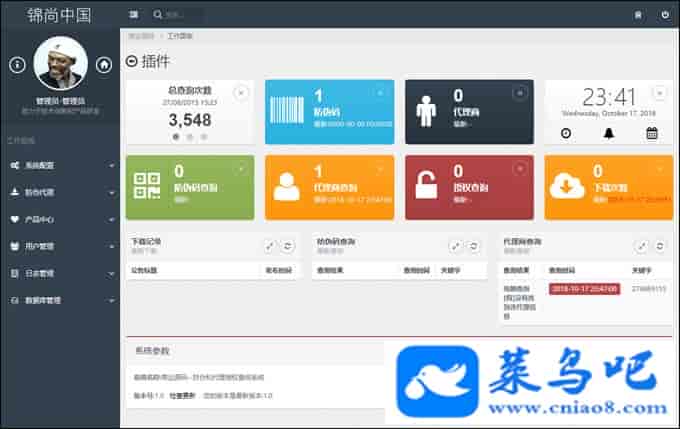This screenshot has width=680, height=429.
Task: Click the 3,548 total query count
Action: point(190,120)
